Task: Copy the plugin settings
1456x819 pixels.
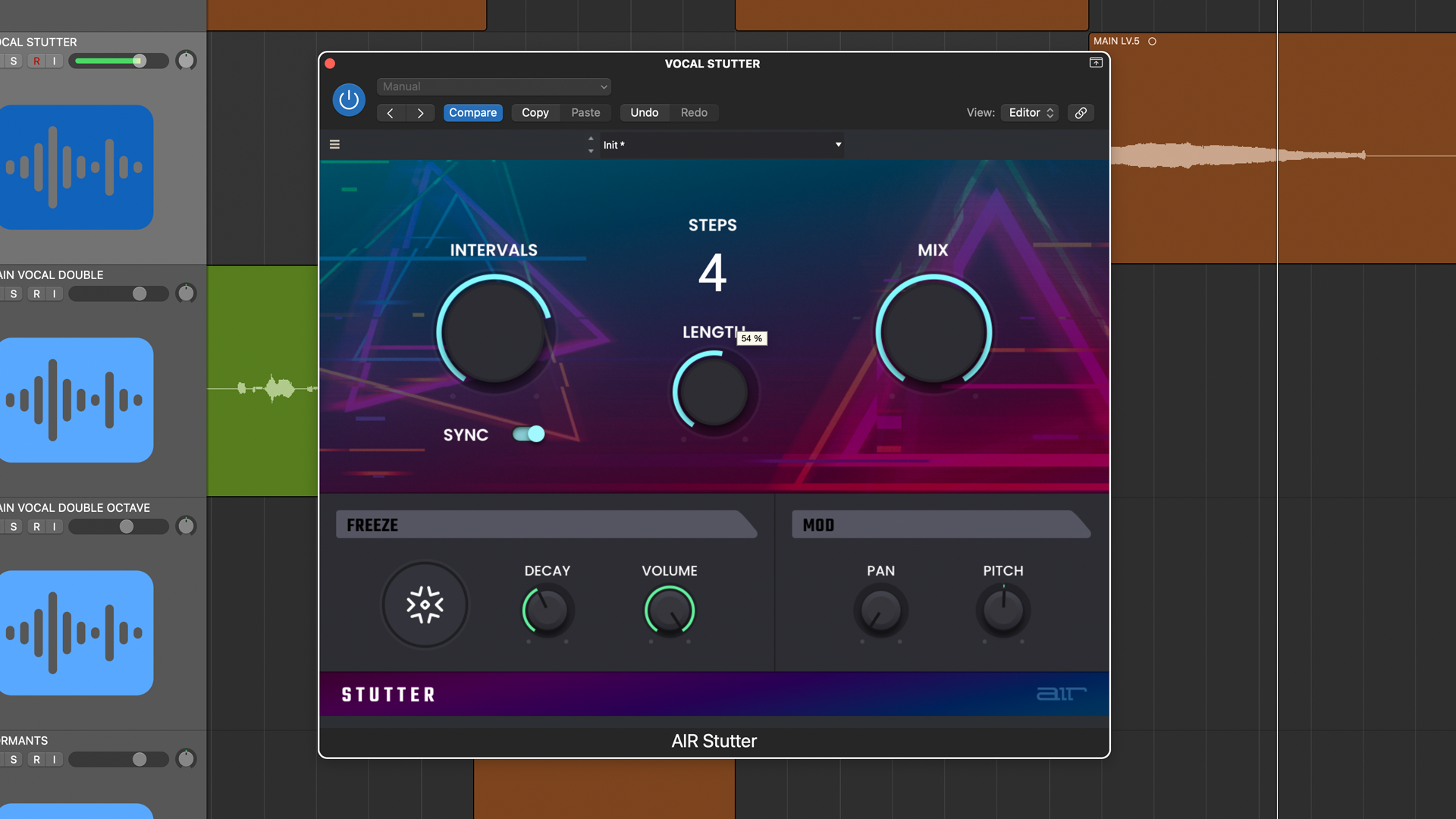Action: coord(535,113)
